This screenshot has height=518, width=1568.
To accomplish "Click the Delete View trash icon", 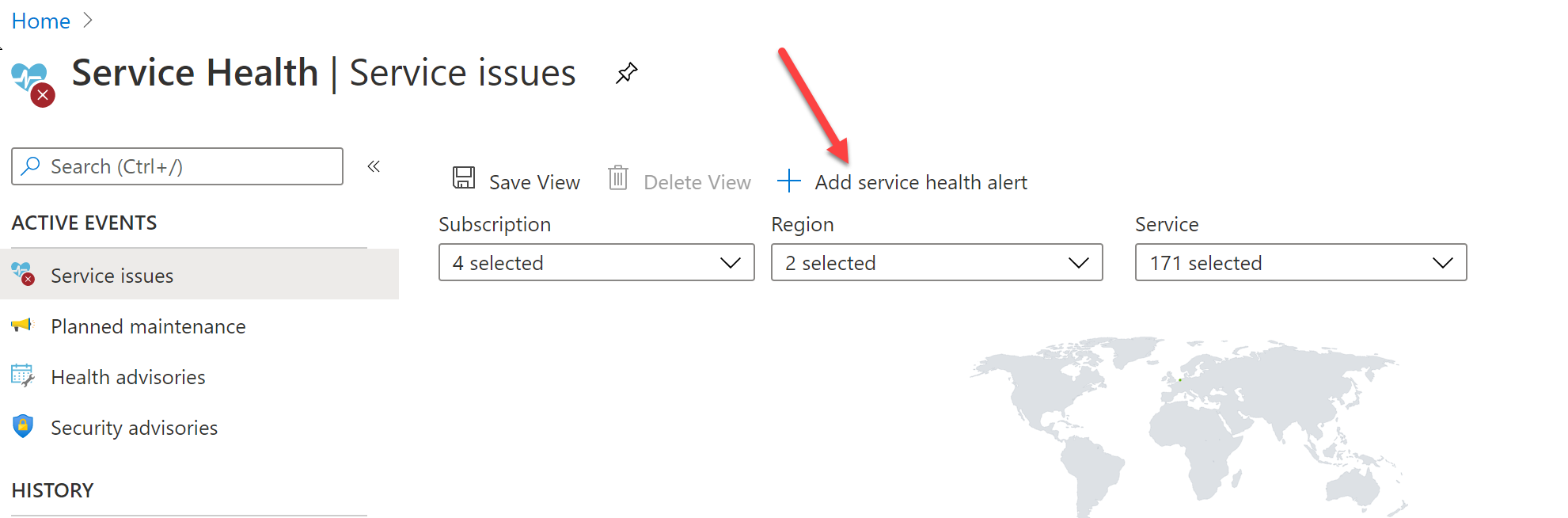I will (x=618, y=177).
